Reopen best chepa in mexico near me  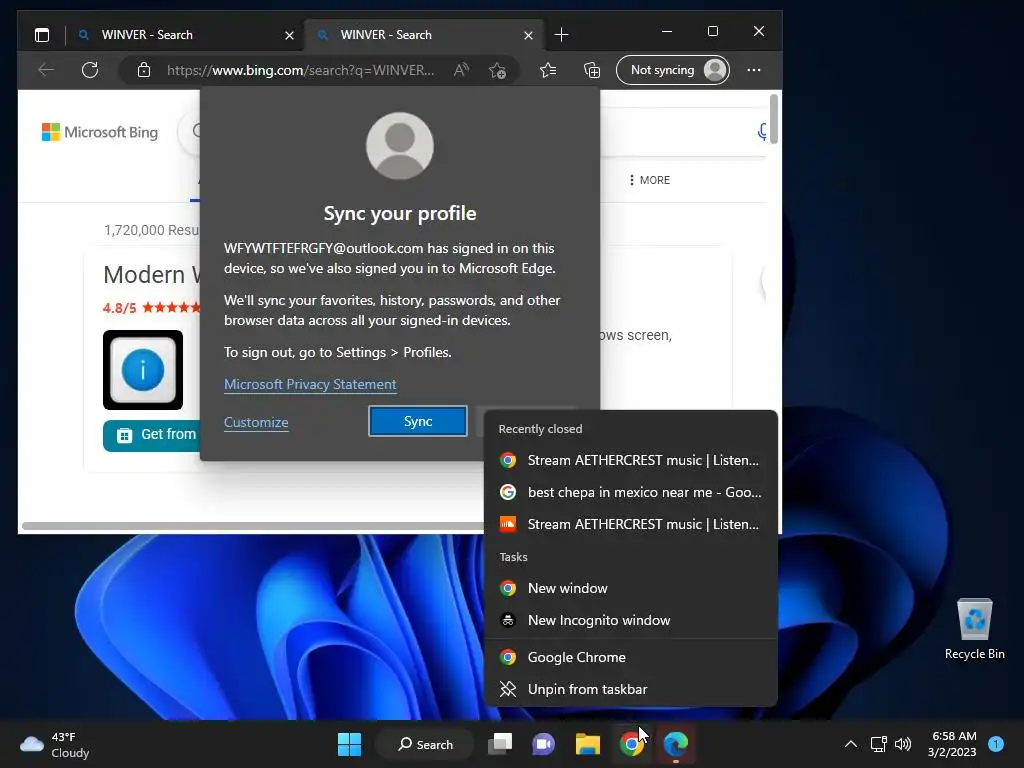[x=631, y=492]
